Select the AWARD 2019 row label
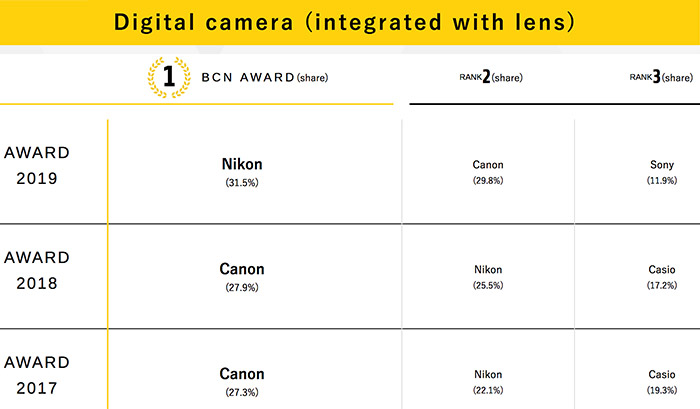 click(x=37, y=166)
